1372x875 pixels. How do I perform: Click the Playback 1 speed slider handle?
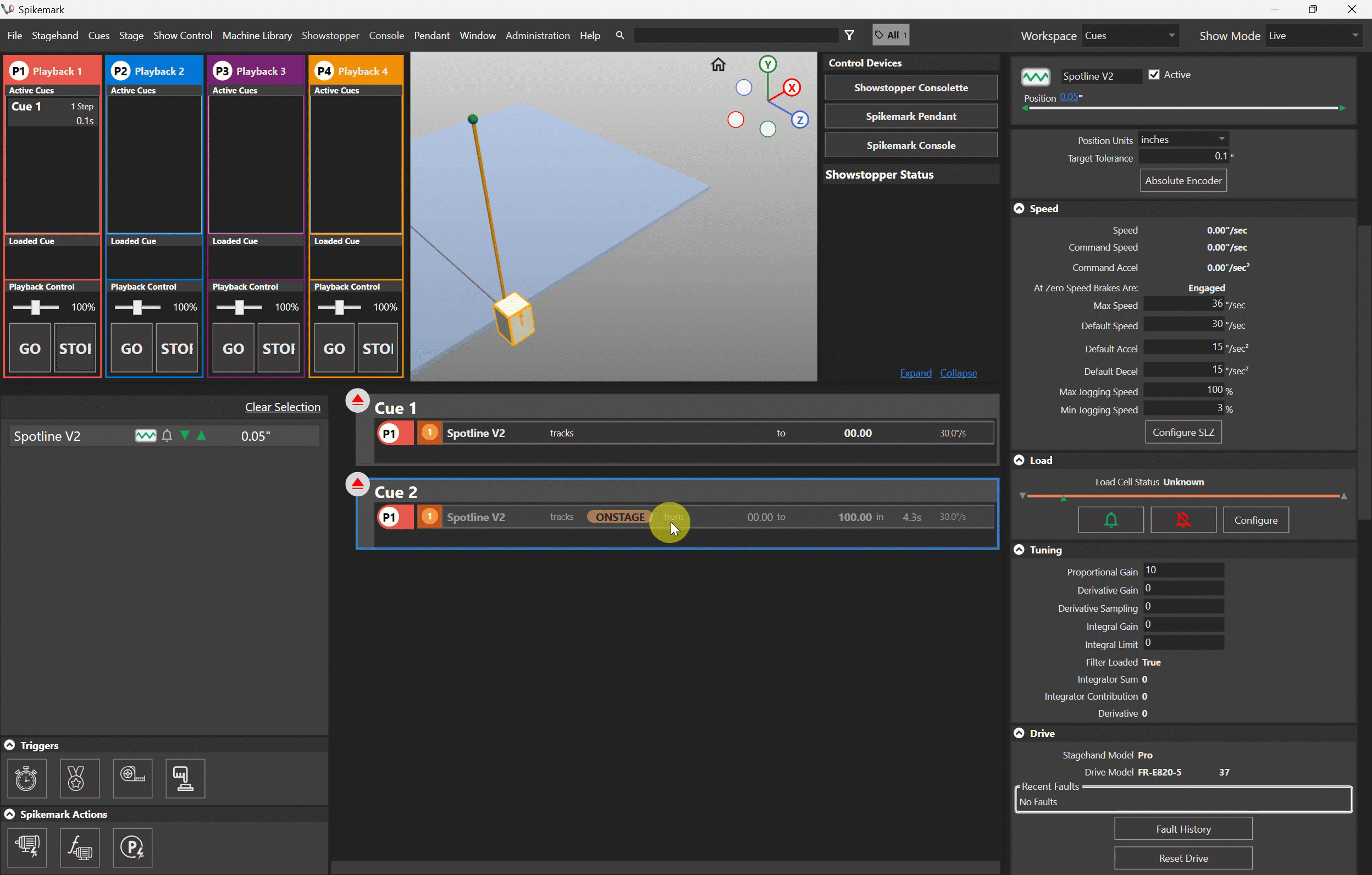(x=35, y=308)
